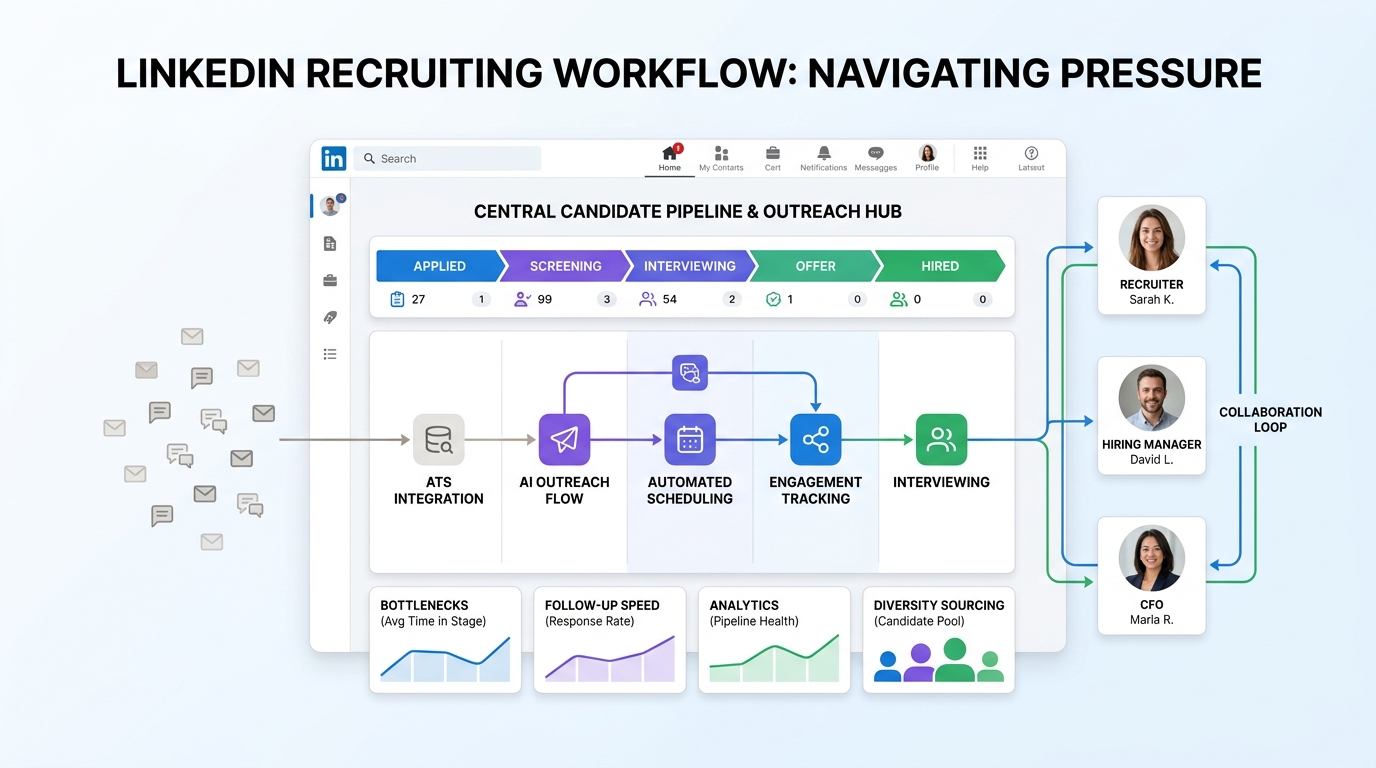The width and height of the screenshot is (1376, 768).
Task: Open the sidebar briefcase icon
Action: [x=330, y=280]
